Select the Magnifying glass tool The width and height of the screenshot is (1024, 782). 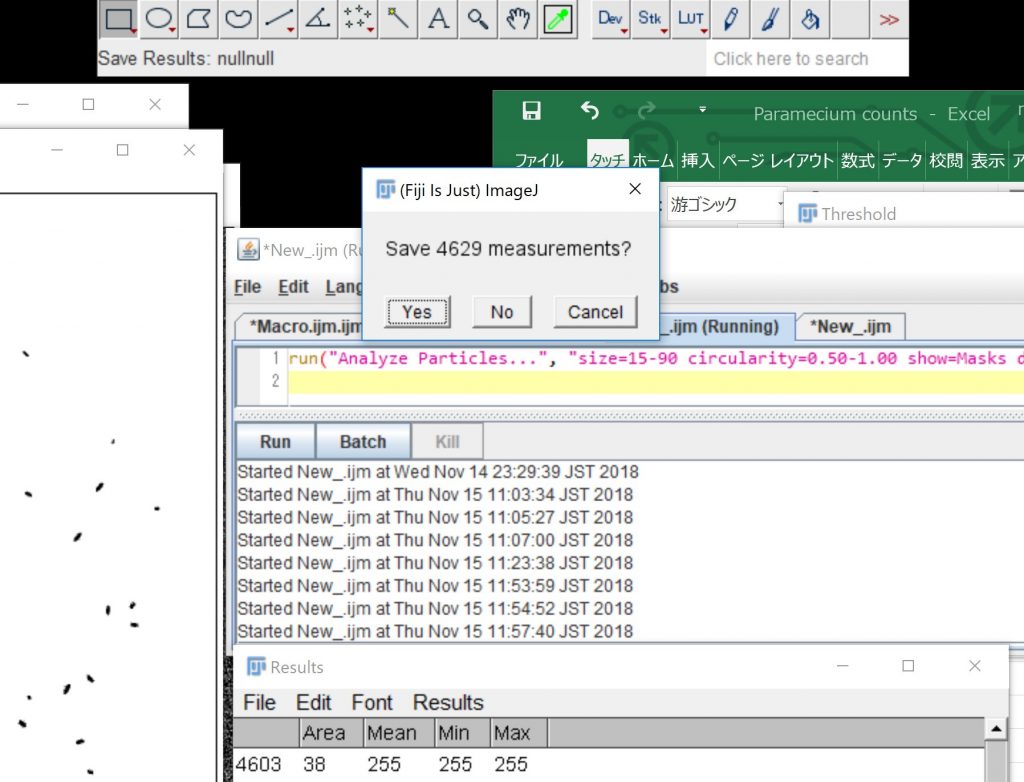478,20
